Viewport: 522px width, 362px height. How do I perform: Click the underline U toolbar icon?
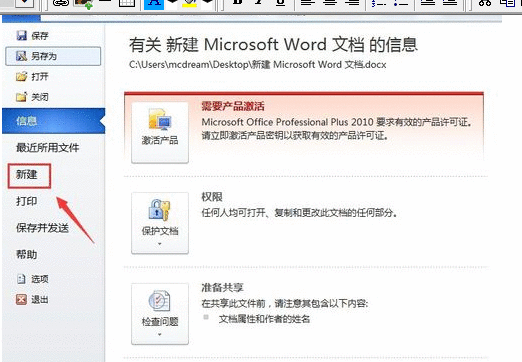(x=281, y=3)
